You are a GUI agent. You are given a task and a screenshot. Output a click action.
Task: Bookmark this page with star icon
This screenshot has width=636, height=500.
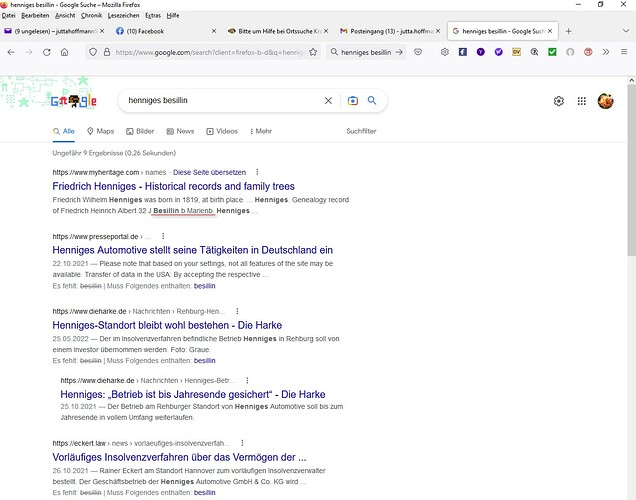[x=313, y=52]
